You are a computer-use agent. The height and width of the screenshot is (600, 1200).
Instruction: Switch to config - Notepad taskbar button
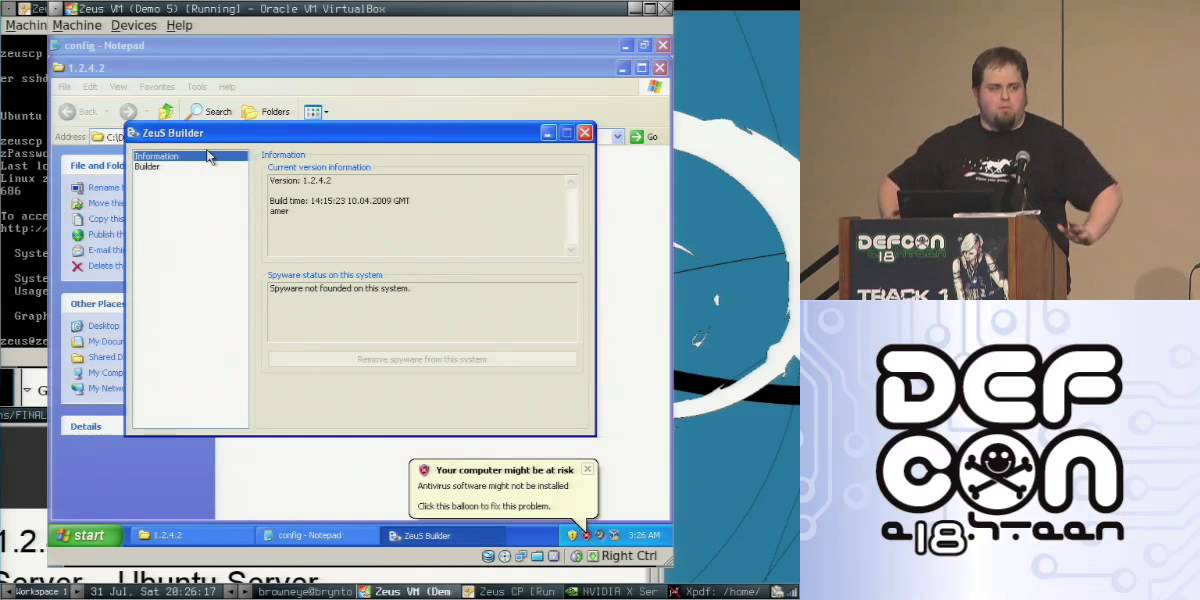pos(316,535)
